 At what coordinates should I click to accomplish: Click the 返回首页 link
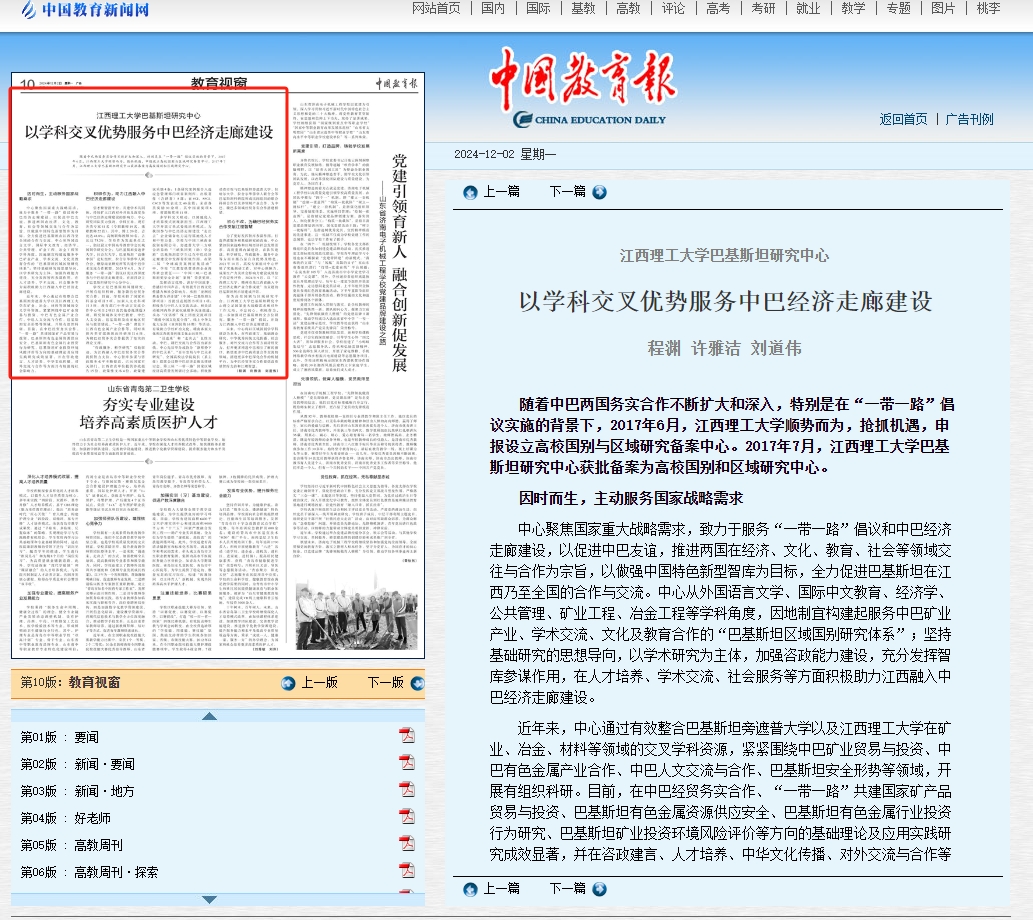[x=903, y=119]
